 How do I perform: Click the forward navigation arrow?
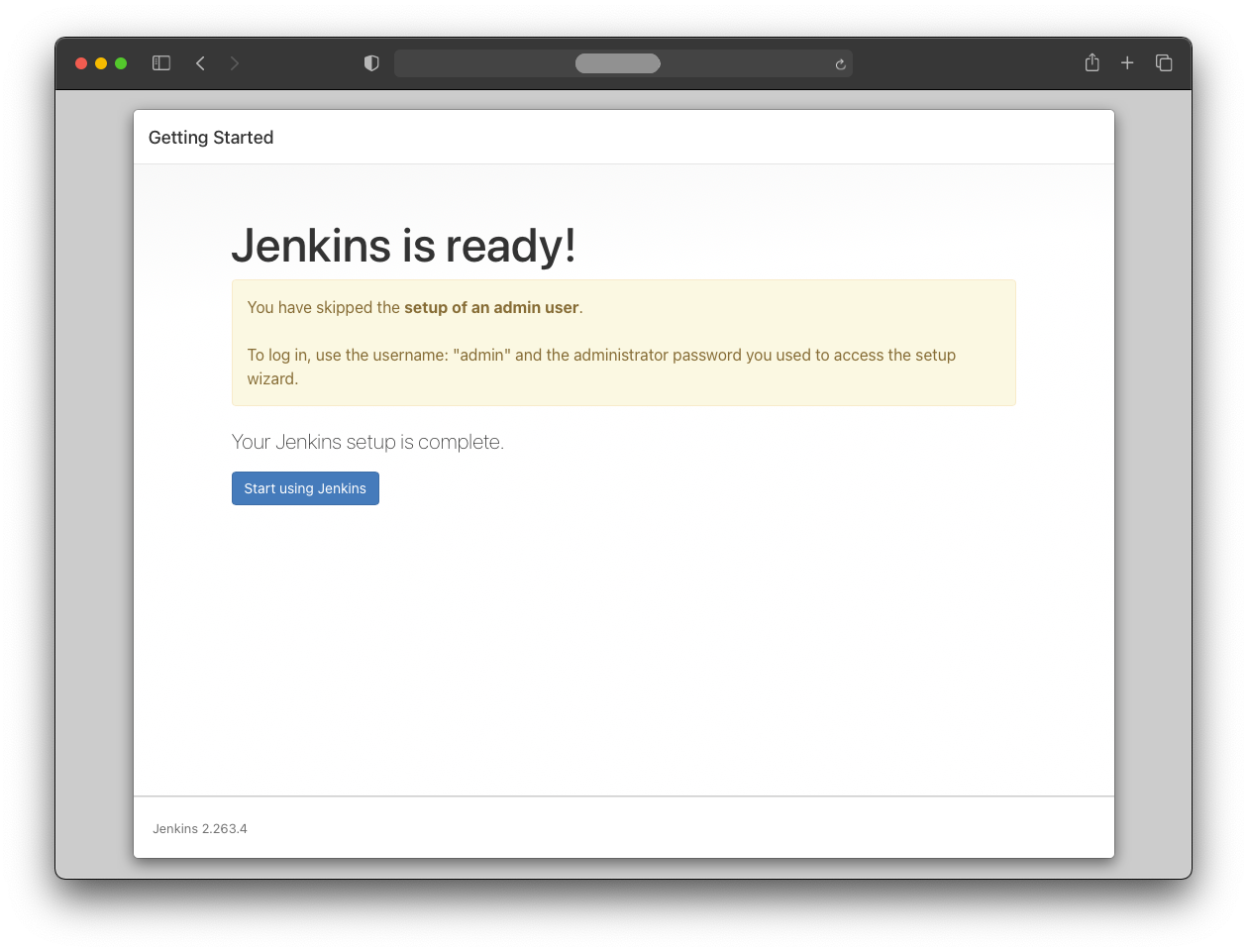(x=235, y=63)
